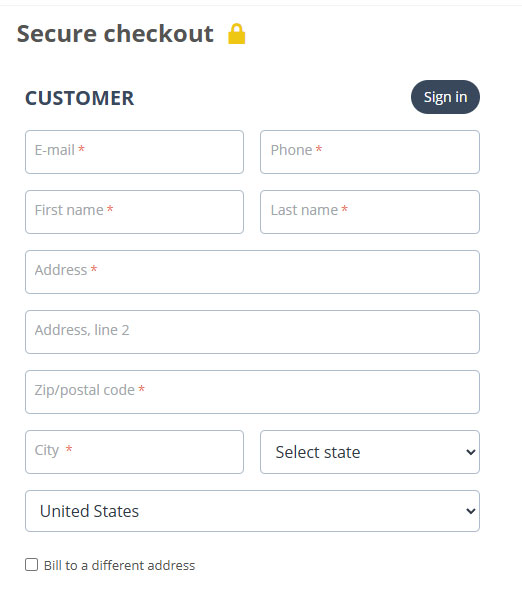This screenshot has height=615, width=522.
Task: Click the red asterisk beside E-mail
Action: [x=81, y=149]
